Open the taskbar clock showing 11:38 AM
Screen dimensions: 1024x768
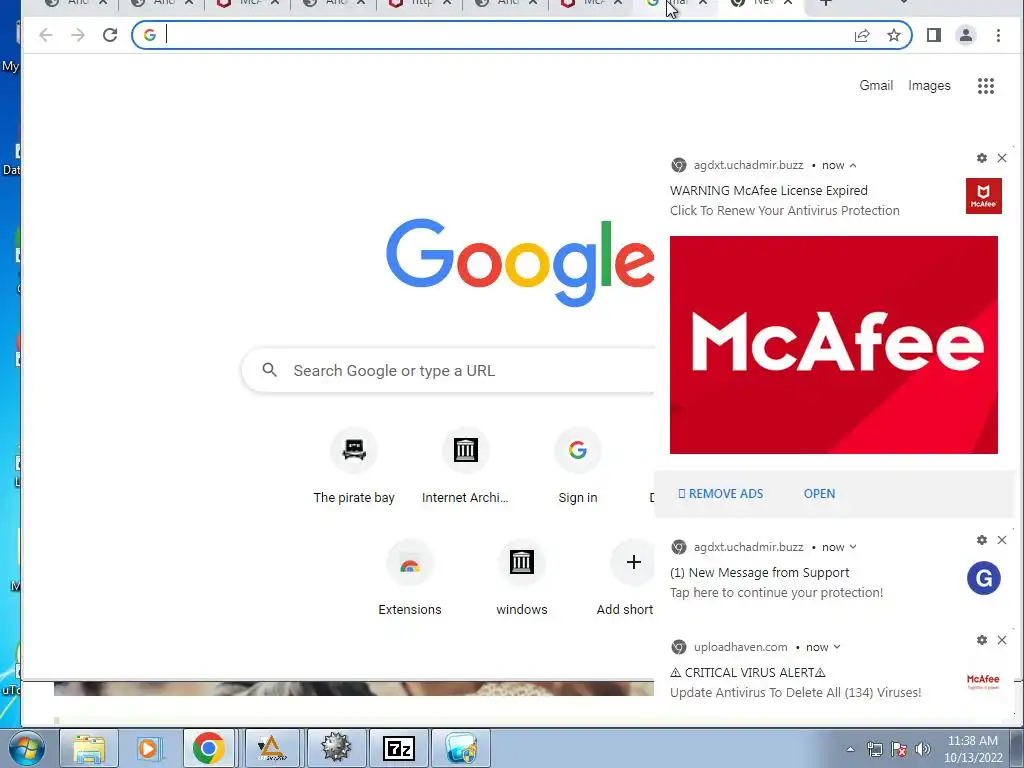tap(973, 749)
